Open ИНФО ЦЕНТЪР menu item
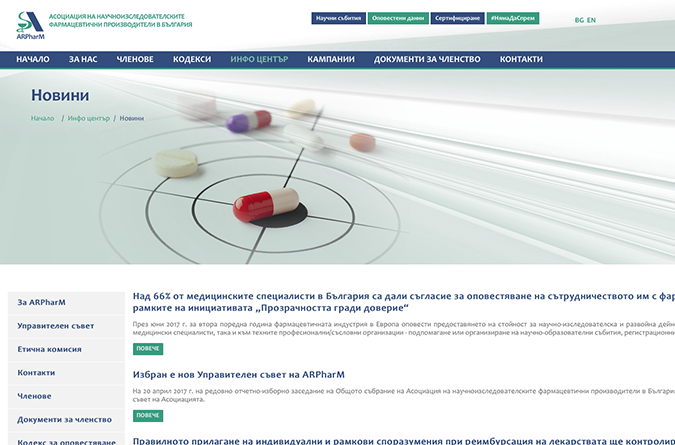 tap(259, 59)
